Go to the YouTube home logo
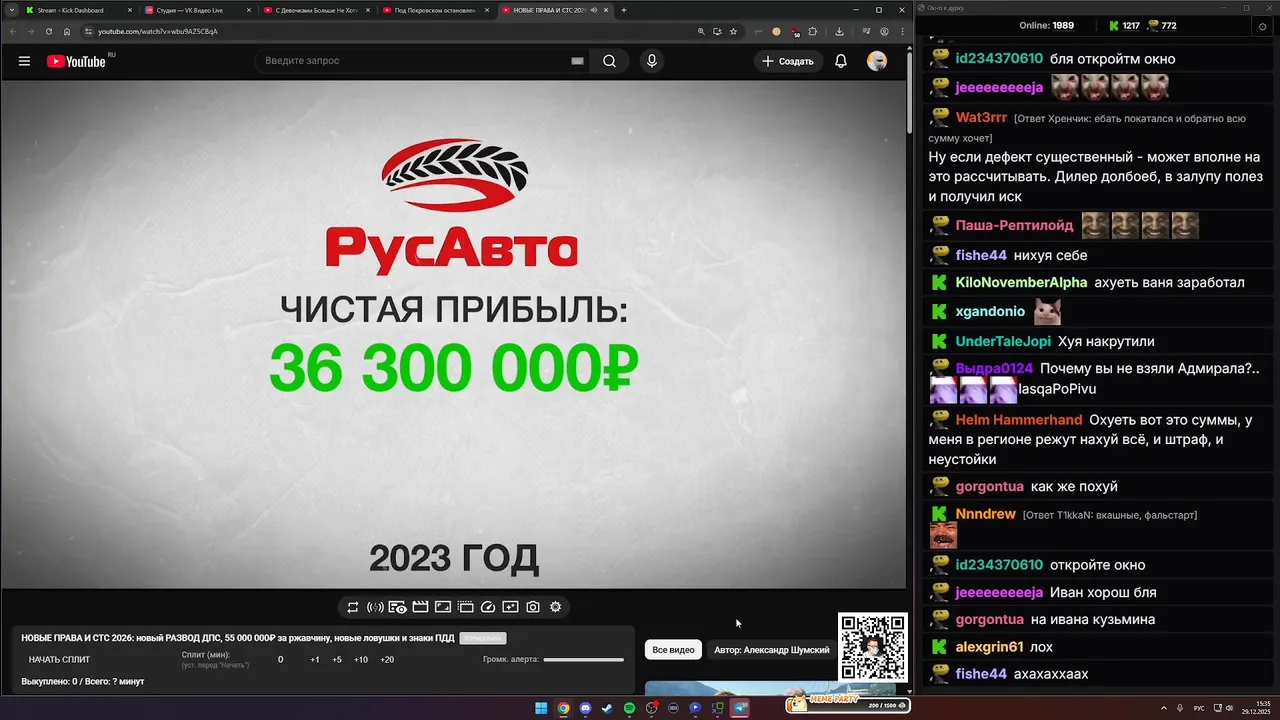The width and height of the screenshot is (1280, 720). (76, 61)
